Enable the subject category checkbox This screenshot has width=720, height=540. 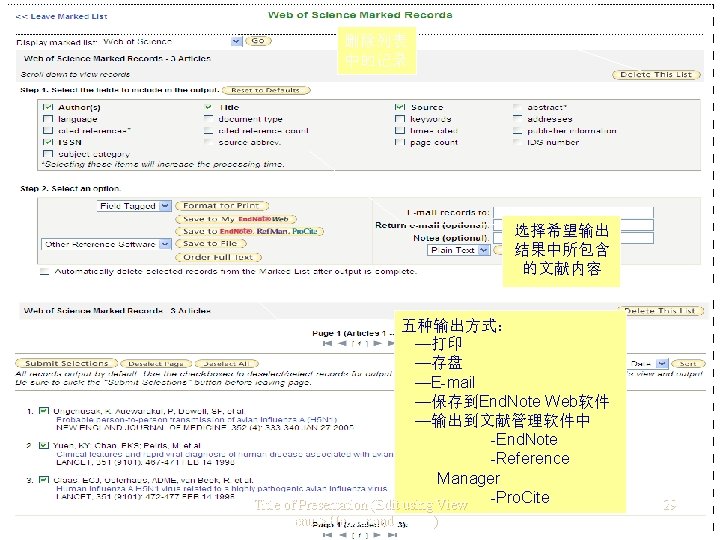click(x=48, y=154)
